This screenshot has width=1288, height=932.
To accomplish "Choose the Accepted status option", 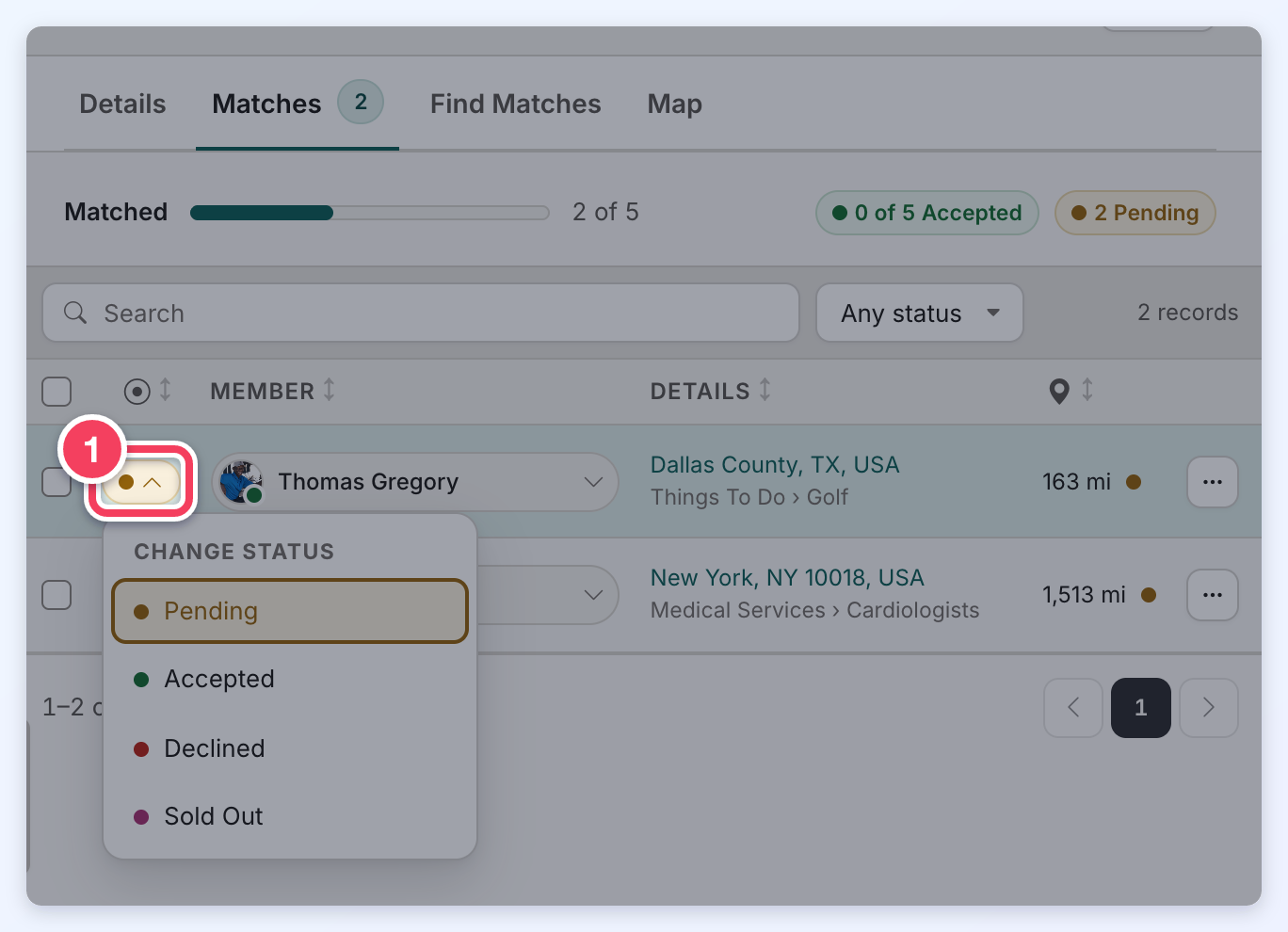I will [x=290, y=679].
